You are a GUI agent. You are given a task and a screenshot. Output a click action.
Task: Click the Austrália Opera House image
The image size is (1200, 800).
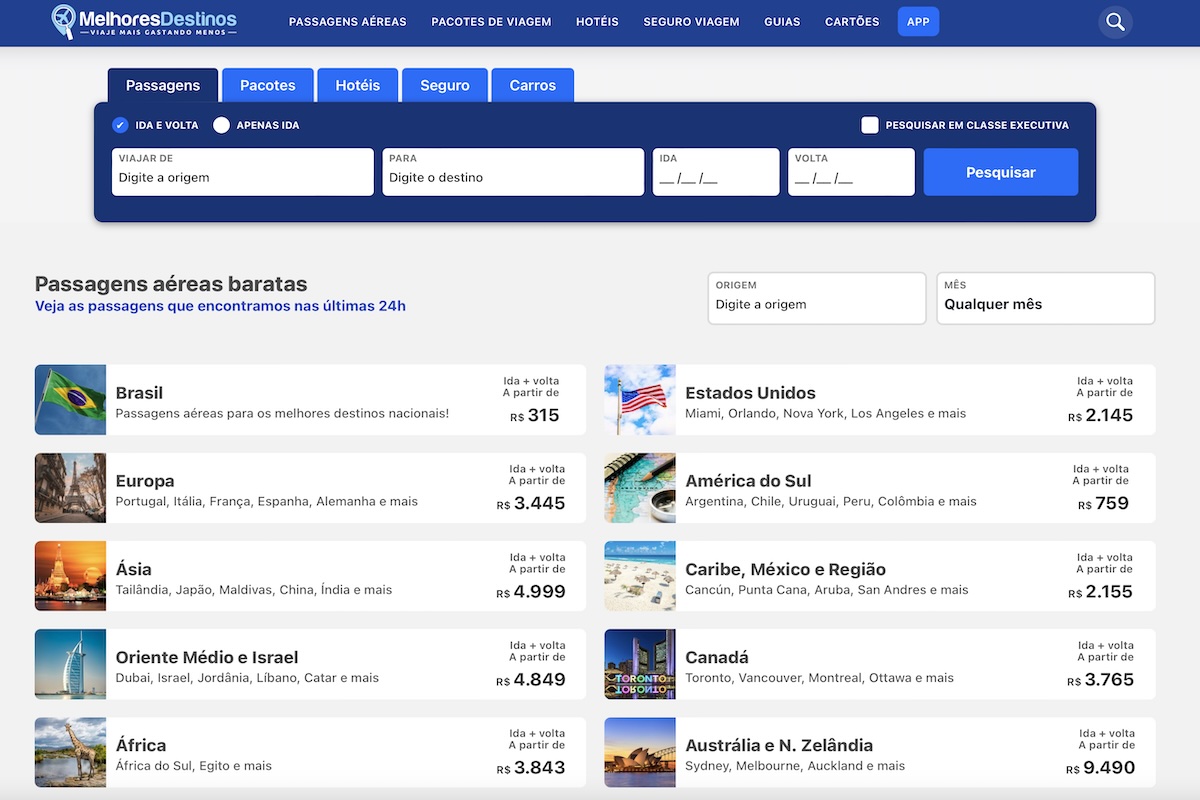(x=639, y=751)
